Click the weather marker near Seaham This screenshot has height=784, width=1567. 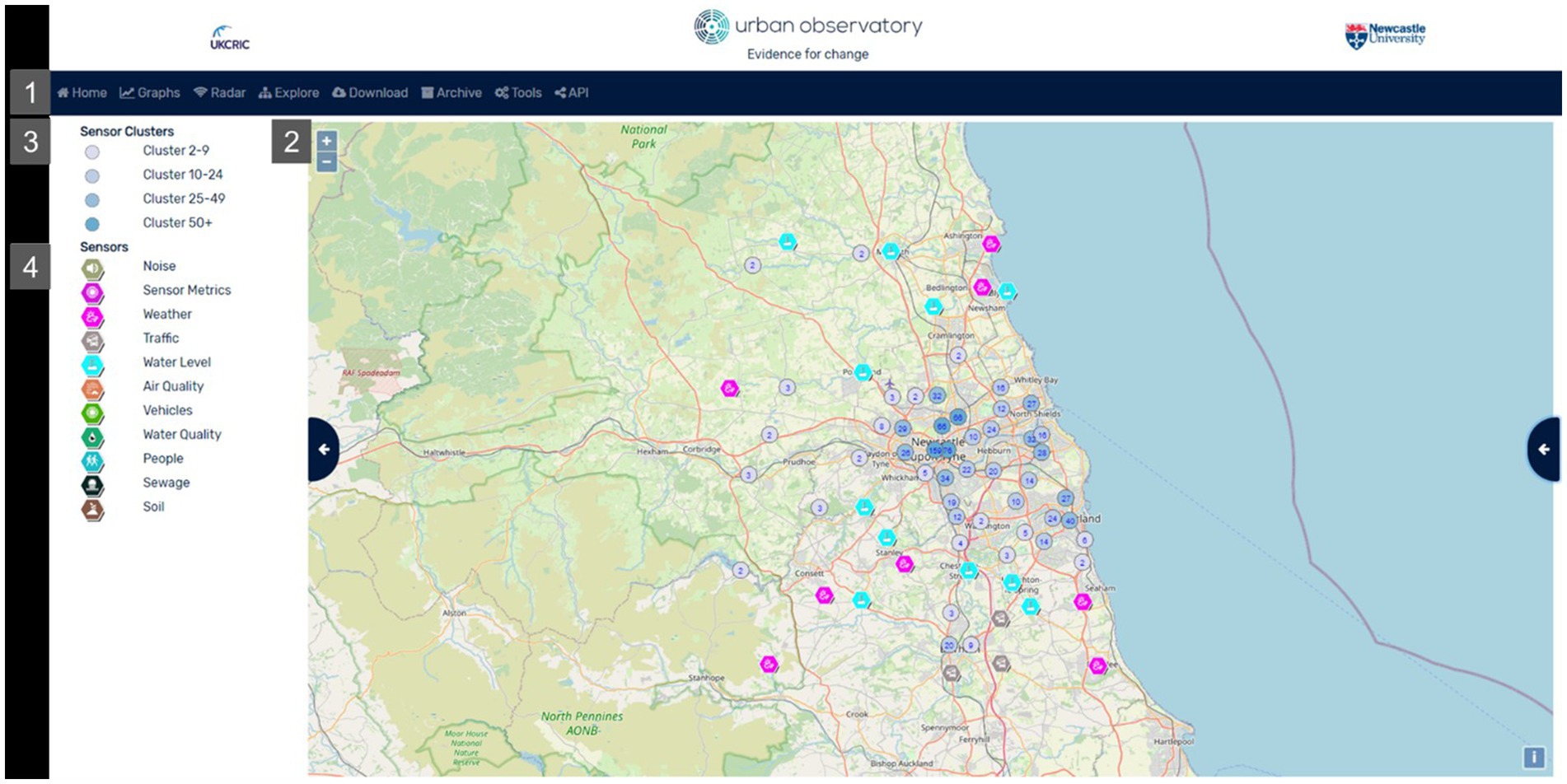tap(1083, 602)
